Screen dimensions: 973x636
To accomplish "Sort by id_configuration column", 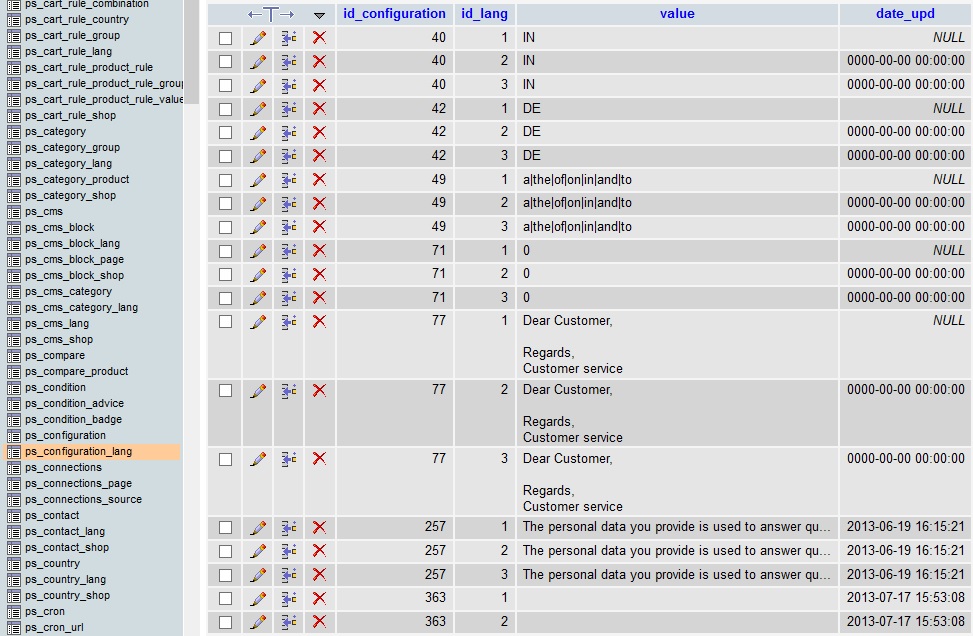I will pyautogui.click(x=394, y=14).
